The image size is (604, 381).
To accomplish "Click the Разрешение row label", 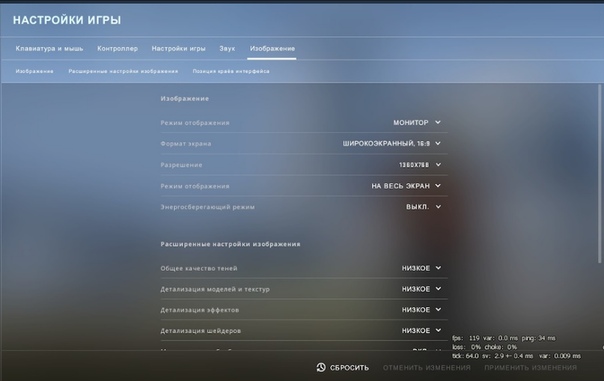I will 181,165.
